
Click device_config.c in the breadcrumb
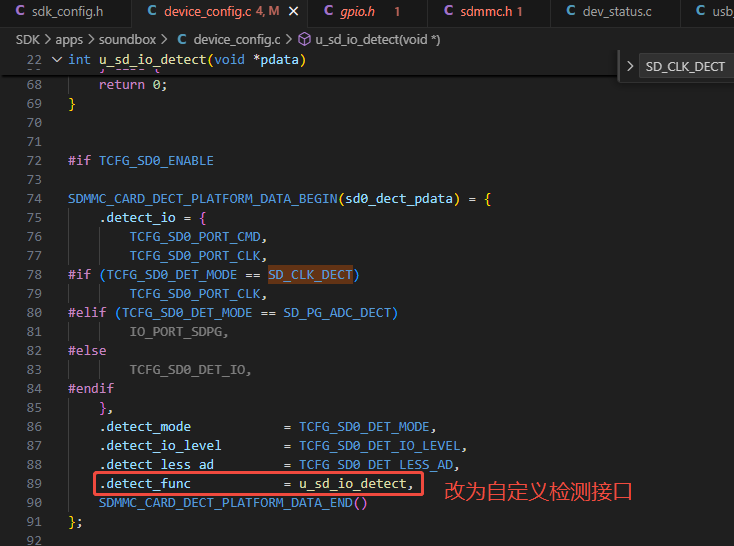[237, 40]
